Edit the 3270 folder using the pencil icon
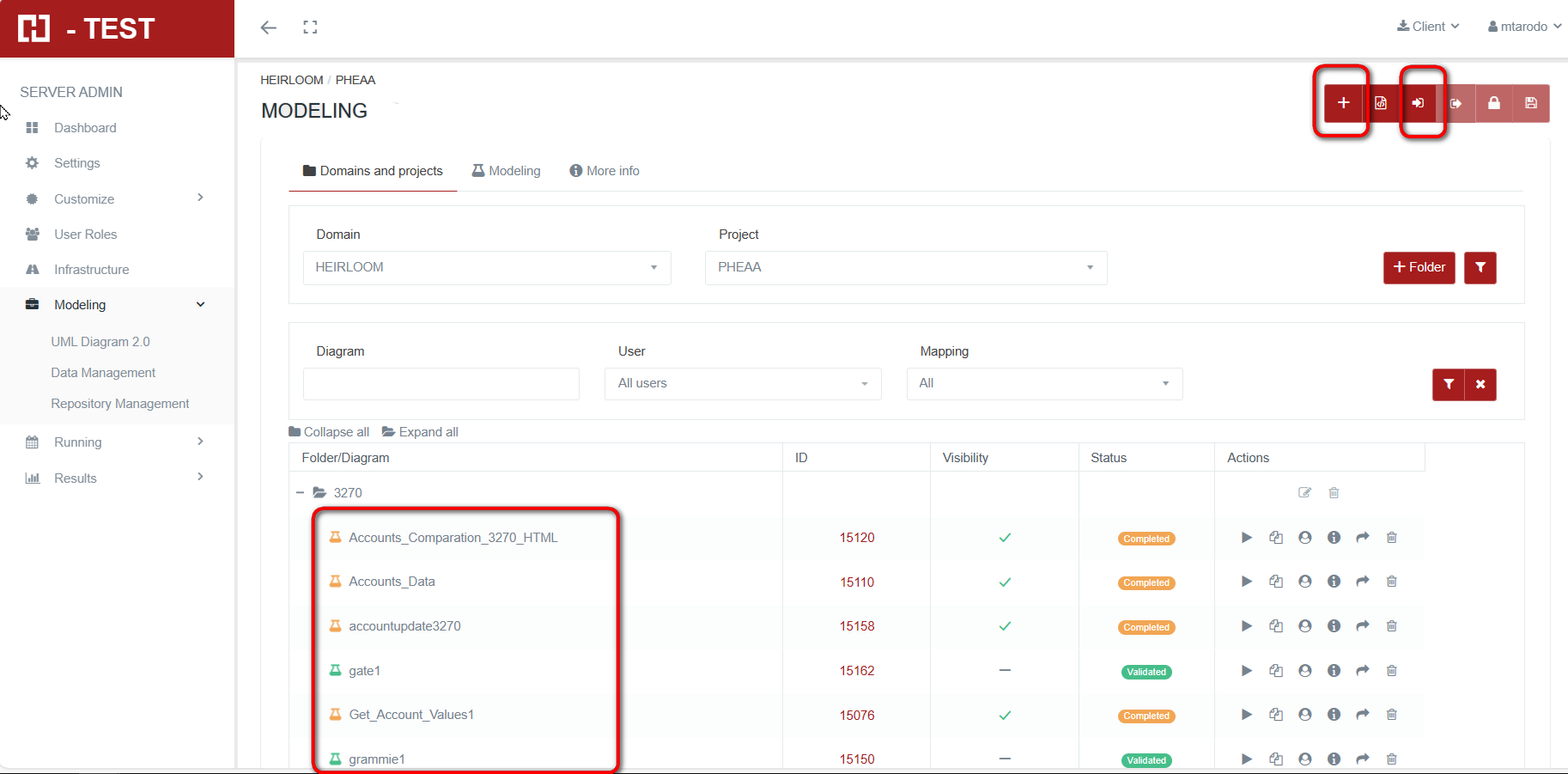This screenshot has height=774, width=1568. [x=1304, y=492]
